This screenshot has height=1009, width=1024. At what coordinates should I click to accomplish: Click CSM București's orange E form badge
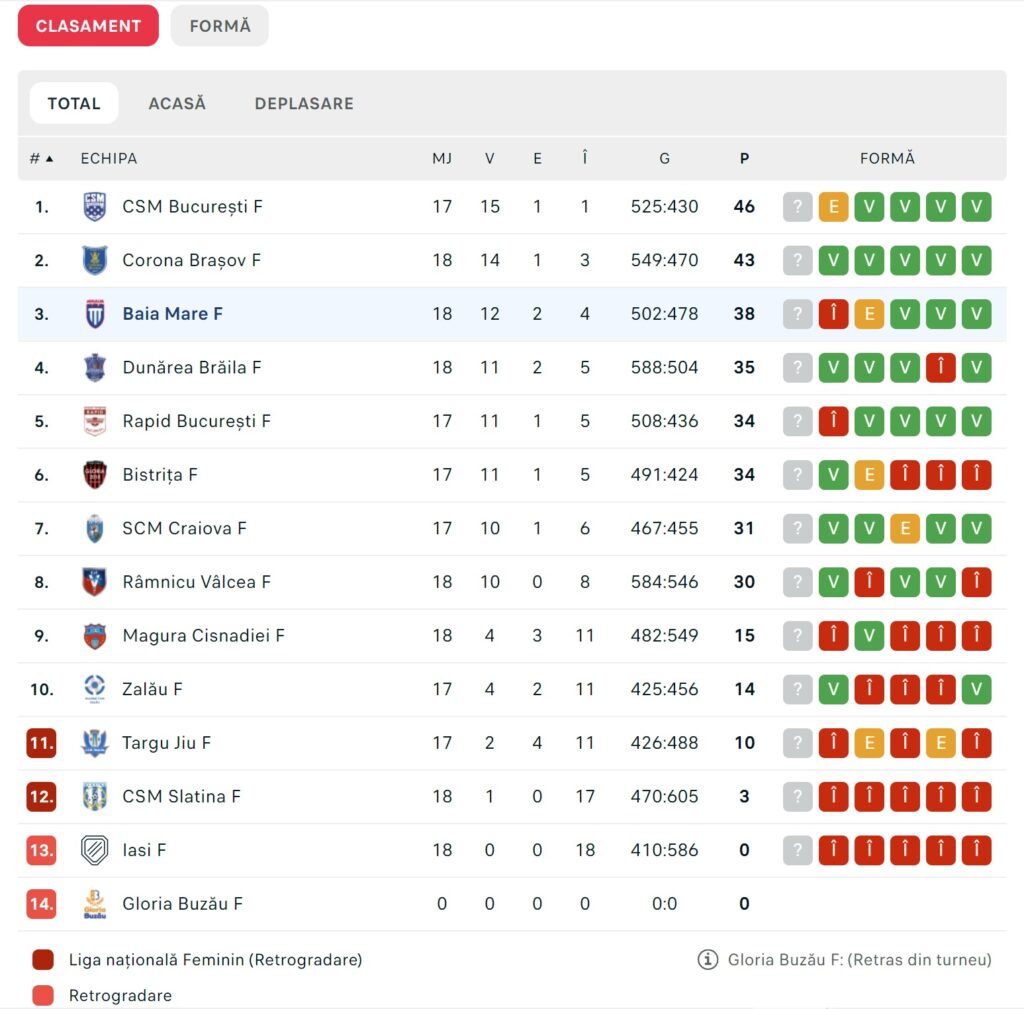pos(833,207)
